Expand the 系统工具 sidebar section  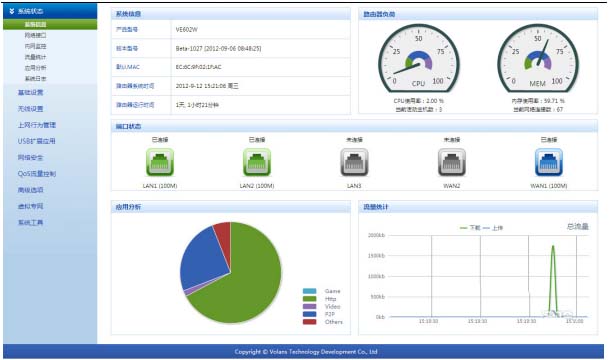30,223
